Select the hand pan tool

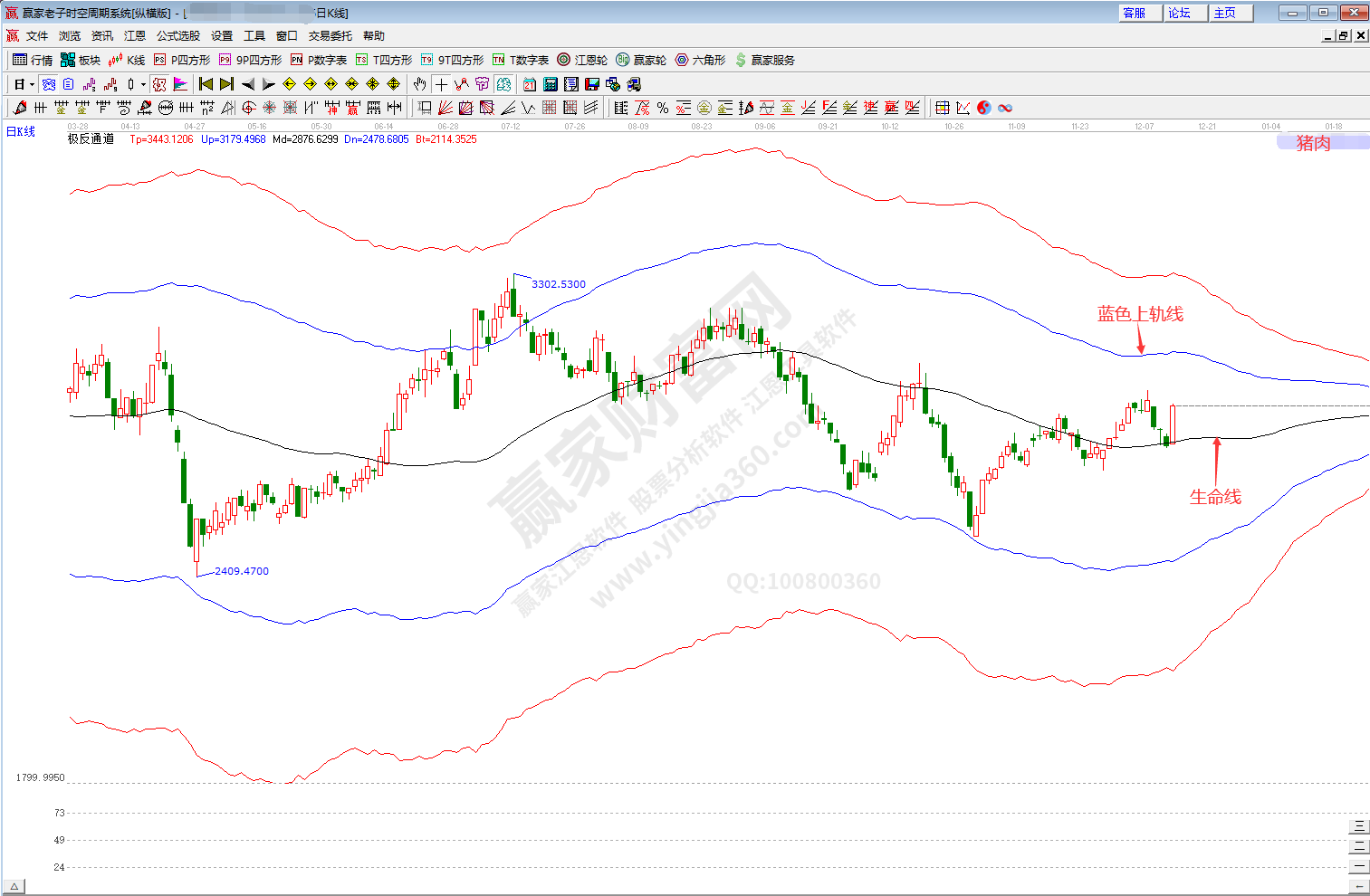(419, 84)
